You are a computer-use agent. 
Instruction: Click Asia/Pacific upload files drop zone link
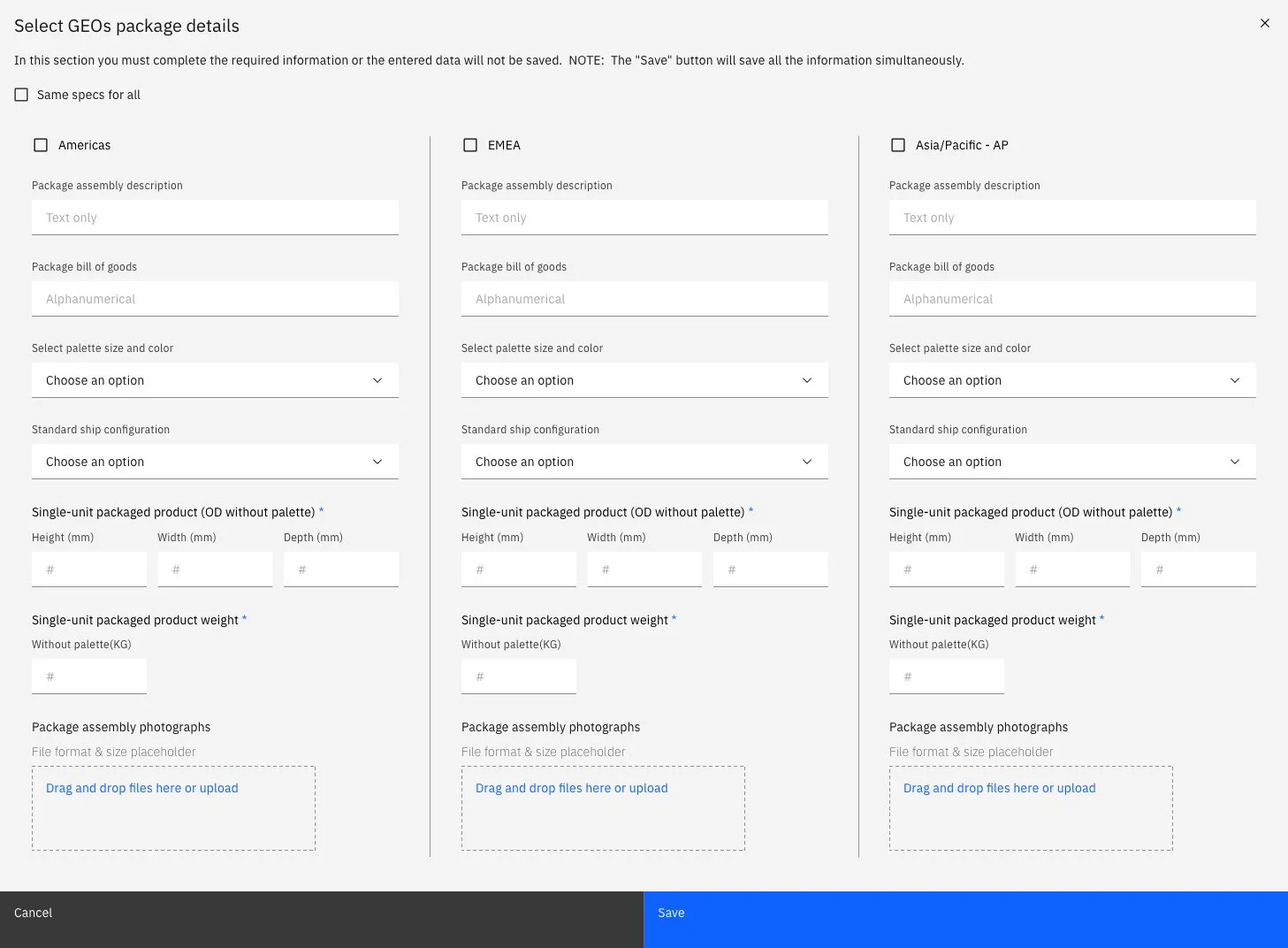pos(1000,788)
